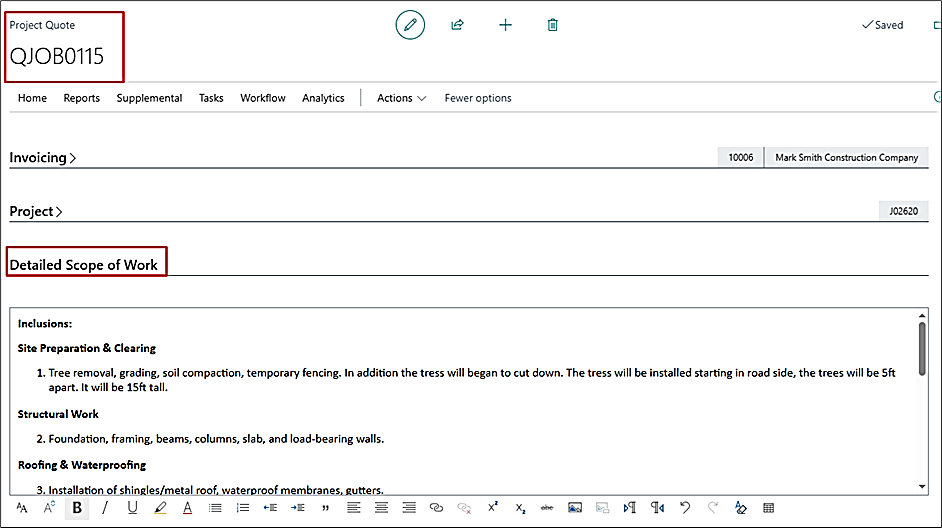Insert a bulleted list
Viewport: 942px width, 528px height.
coord(215,508)
